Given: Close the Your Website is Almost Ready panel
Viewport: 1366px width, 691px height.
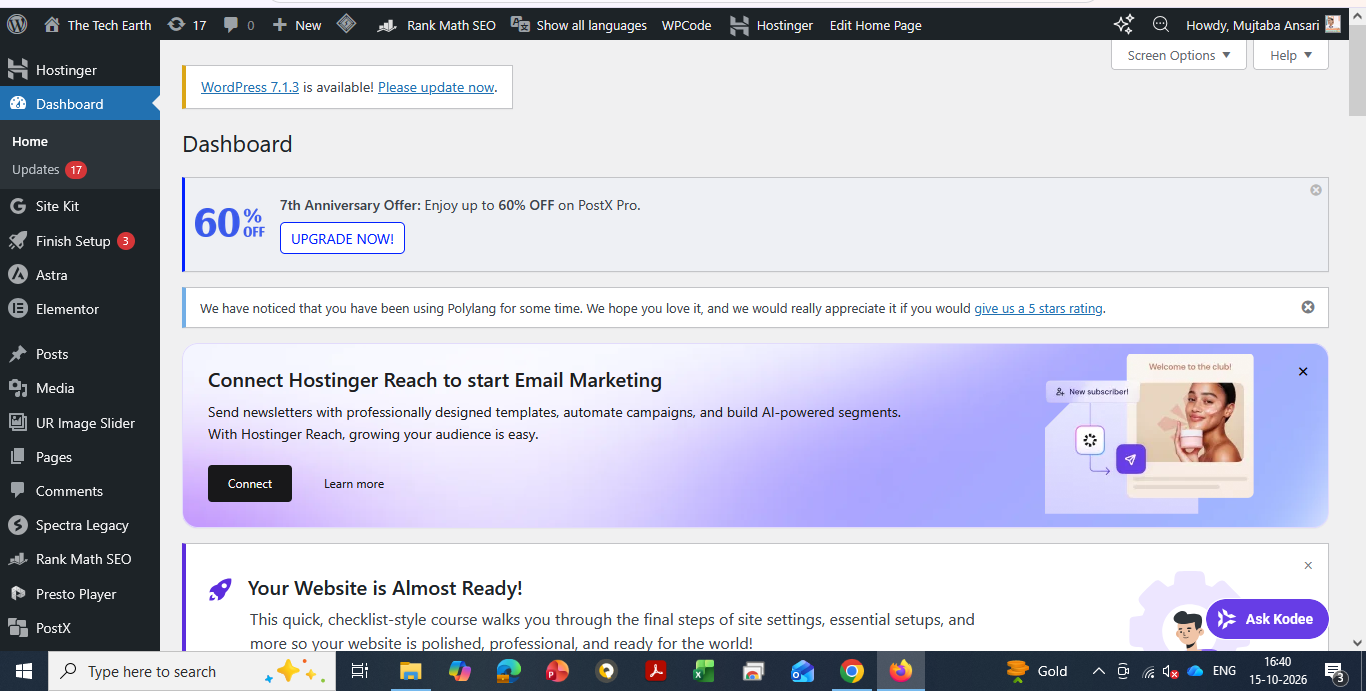Looking at the screenshot, I should click(x=1308, y=566).
